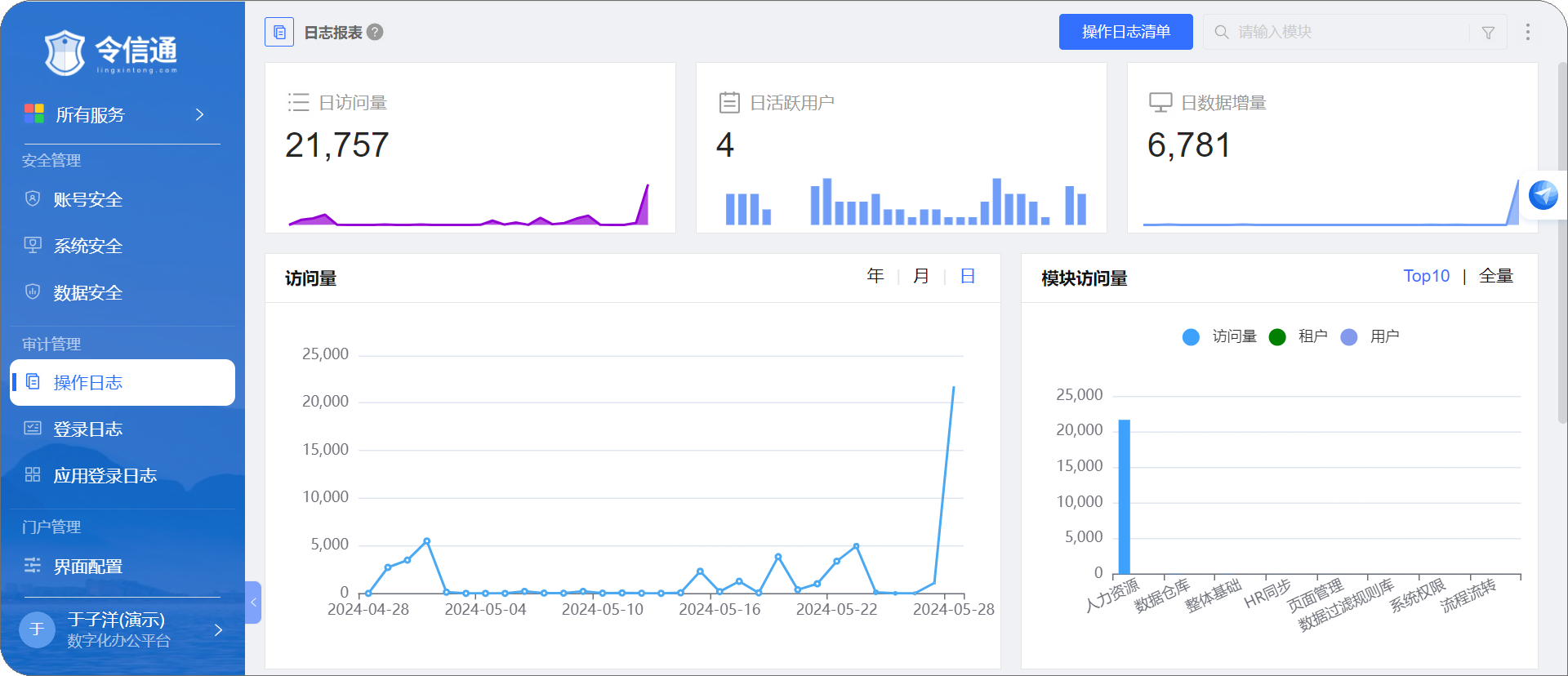Click the 操作日志清单 button
Screen dimensions: 1568x676
[1125, 32]
